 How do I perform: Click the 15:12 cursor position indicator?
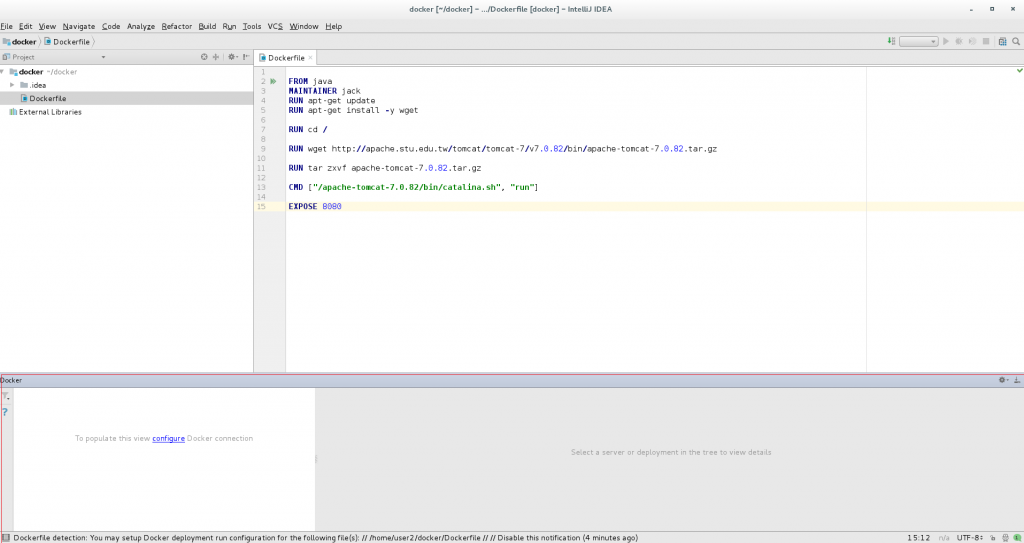point(918,538)
